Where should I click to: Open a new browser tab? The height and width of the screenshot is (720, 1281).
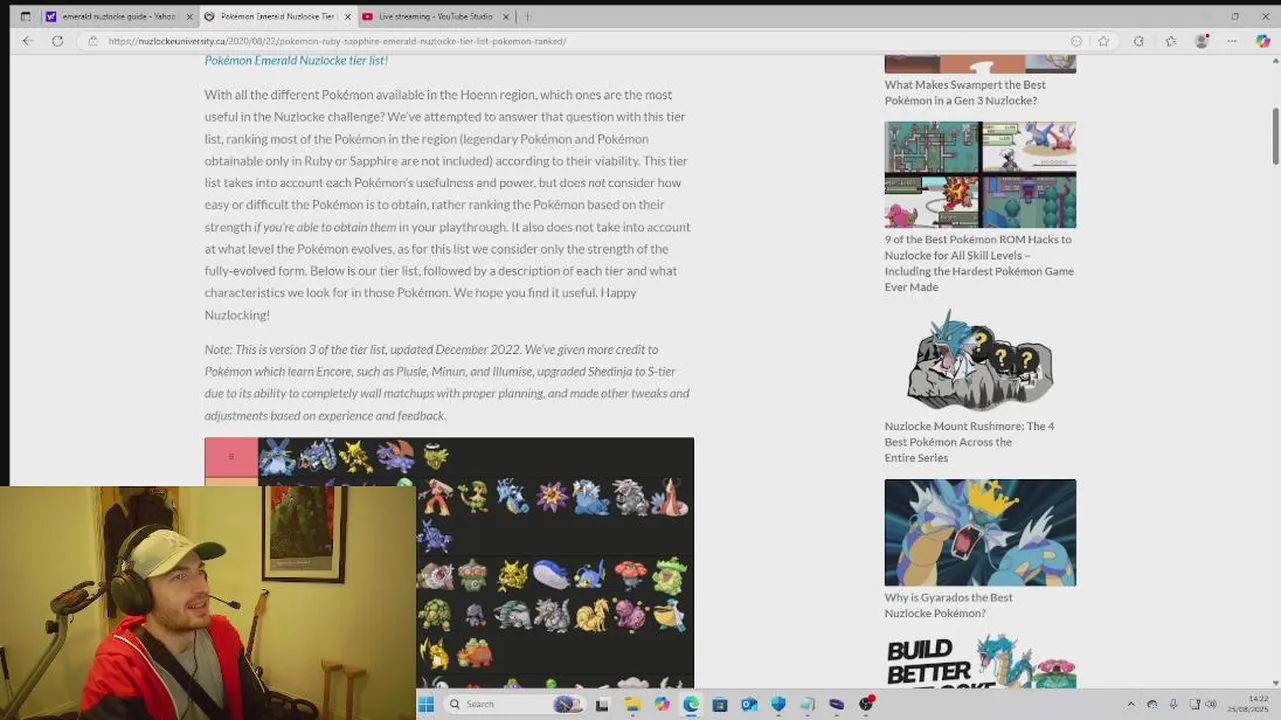pos(527,16)
